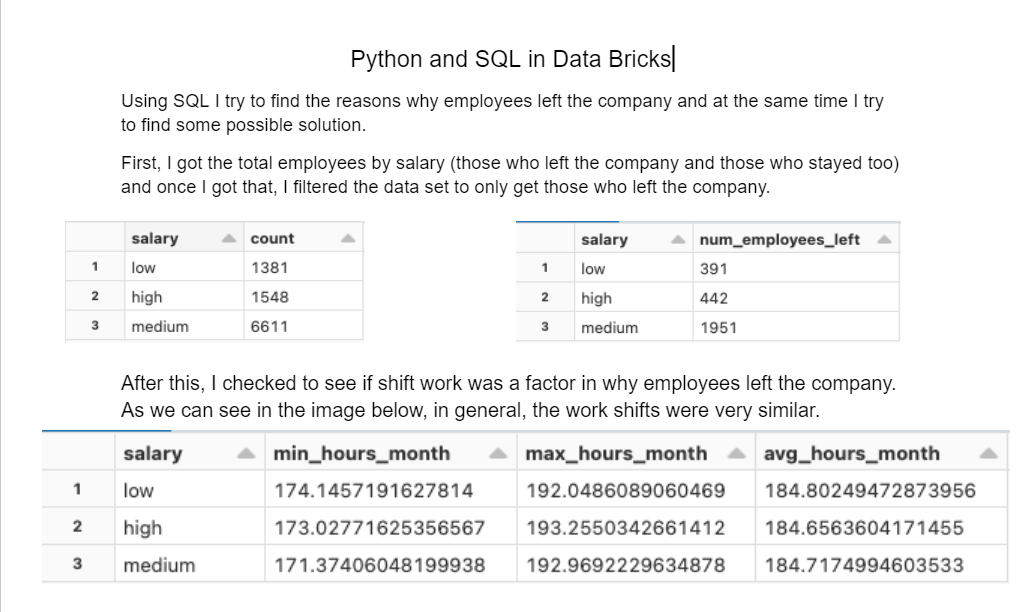
Task: Click the avg_hours_month header label
Action: click(x=852, y=454)
